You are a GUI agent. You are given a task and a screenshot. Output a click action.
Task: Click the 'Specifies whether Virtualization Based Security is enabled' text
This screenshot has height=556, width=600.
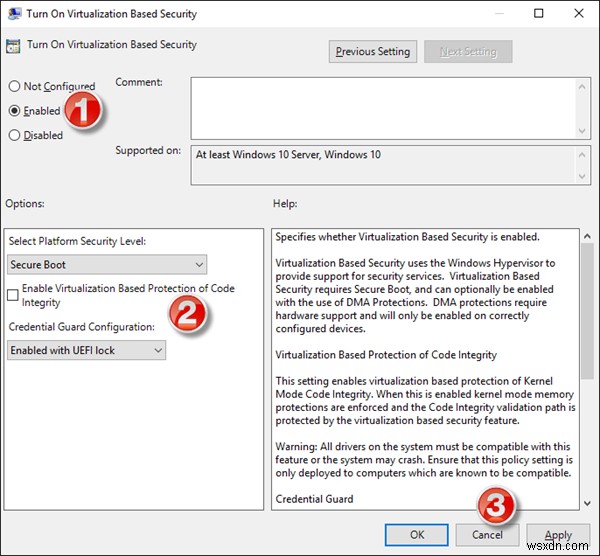407,237
